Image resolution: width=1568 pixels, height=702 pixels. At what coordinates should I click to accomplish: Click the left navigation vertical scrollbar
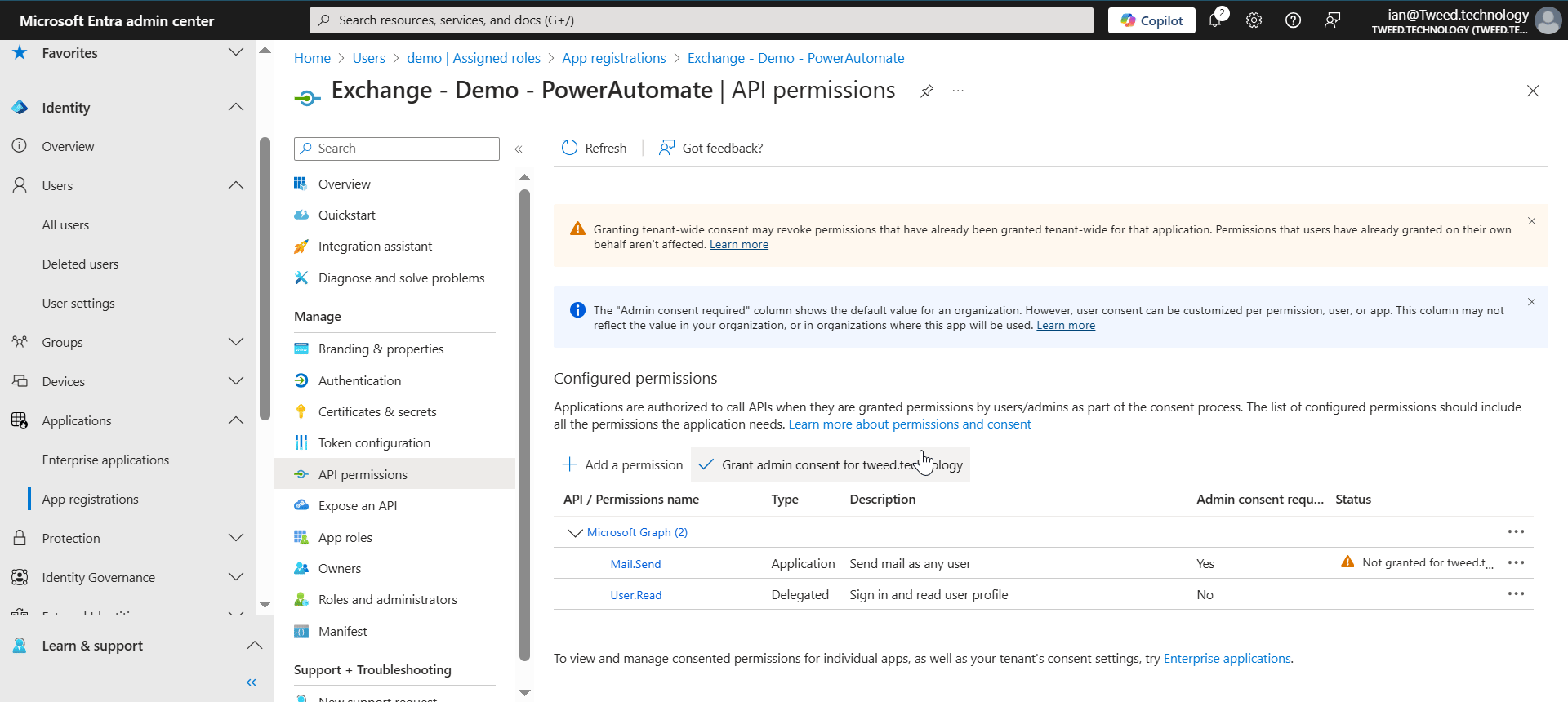point(265,278)
